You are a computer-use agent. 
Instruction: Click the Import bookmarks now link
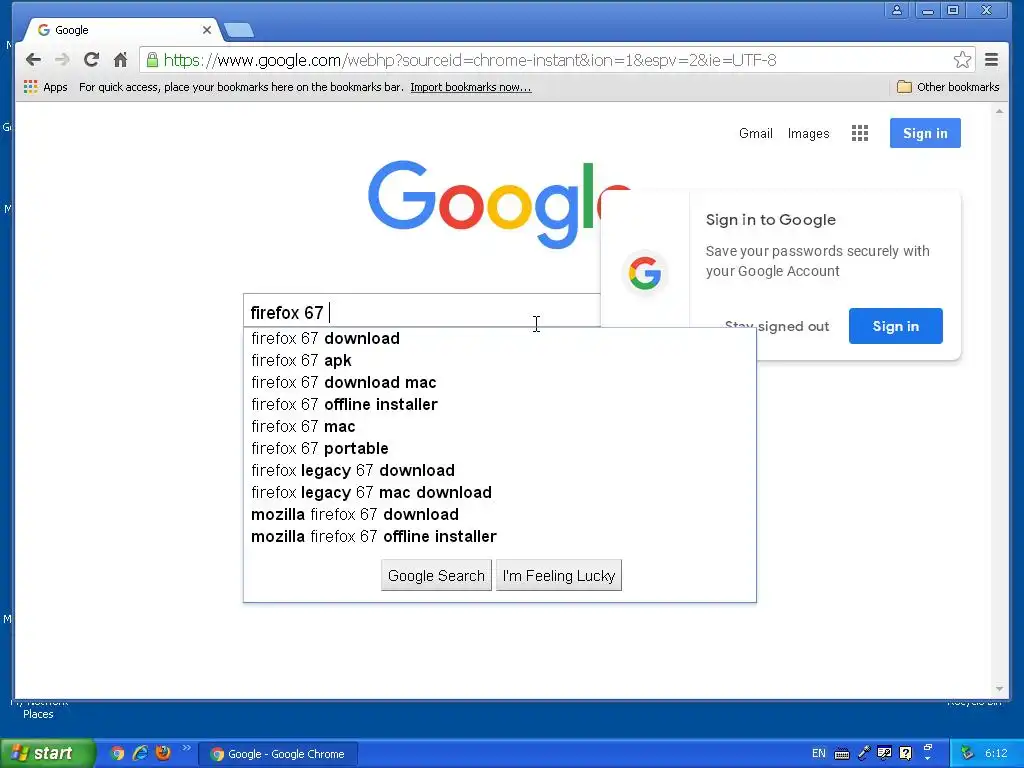pos(470,87)
